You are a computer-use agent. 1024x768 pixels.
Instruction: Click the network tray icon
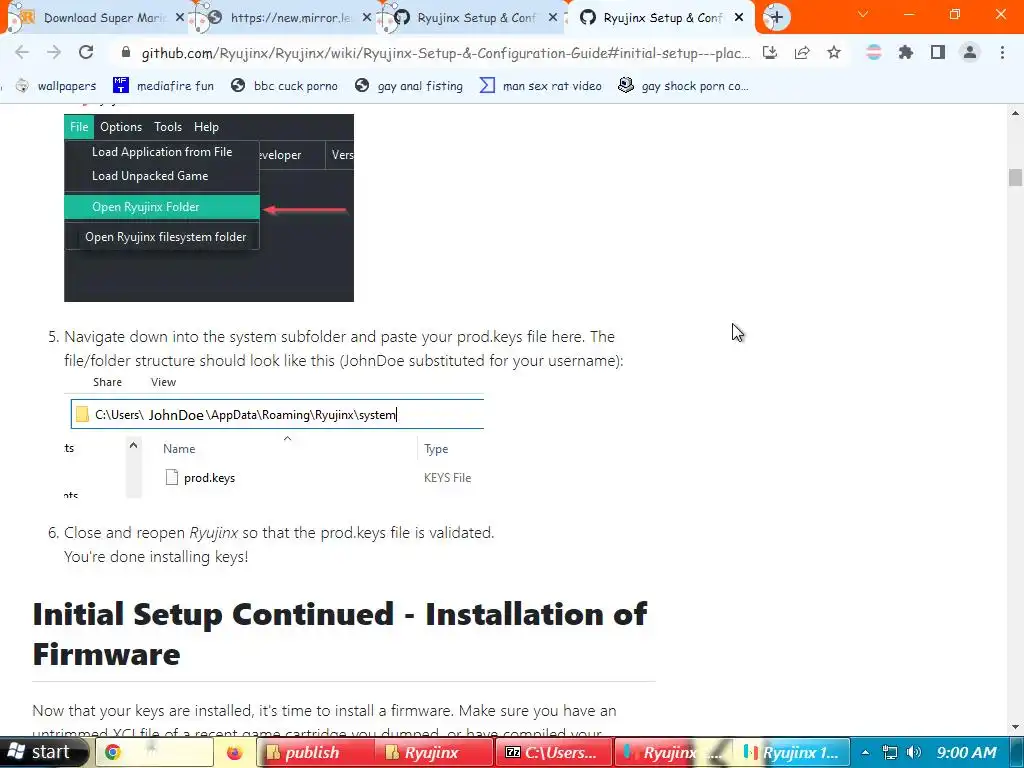pos(889,752)
